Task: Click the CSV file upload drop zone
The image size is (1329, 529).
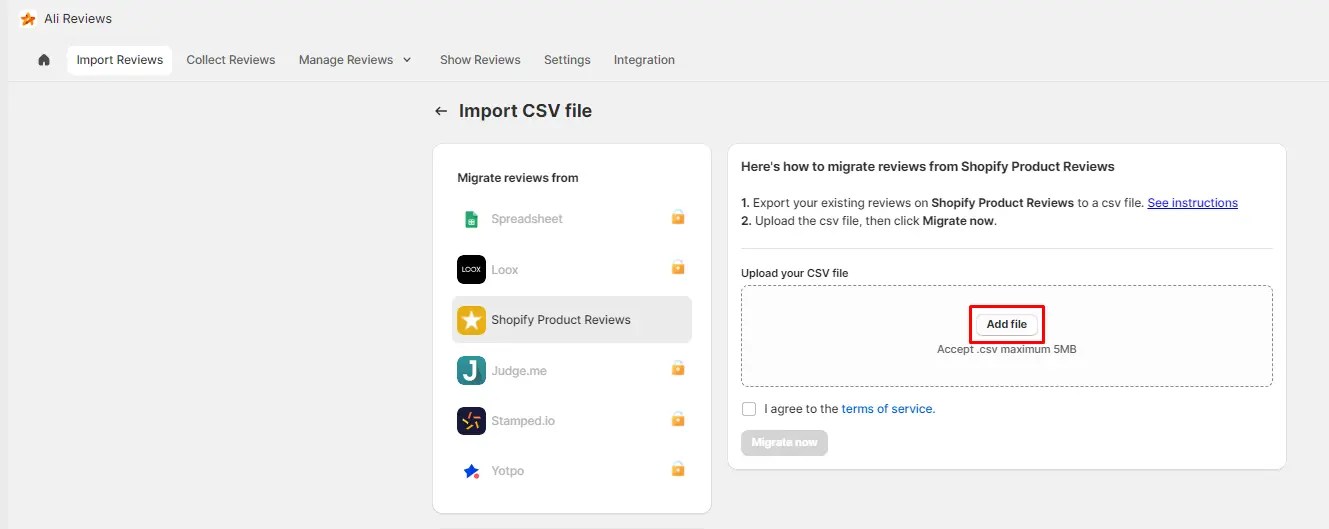Action: 1007,336
